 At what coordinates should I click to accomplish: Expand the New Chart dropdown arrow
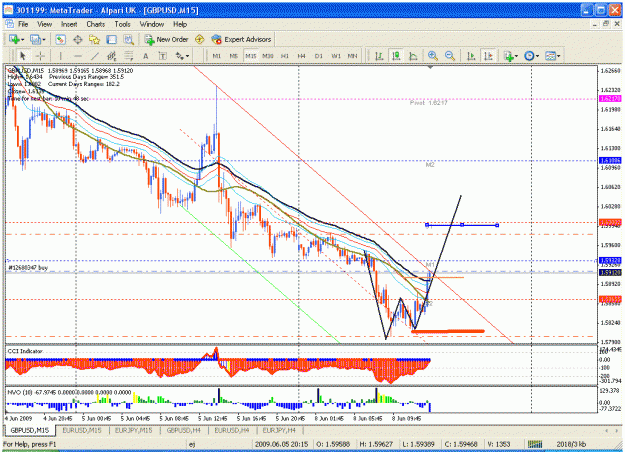coord(22,40)
